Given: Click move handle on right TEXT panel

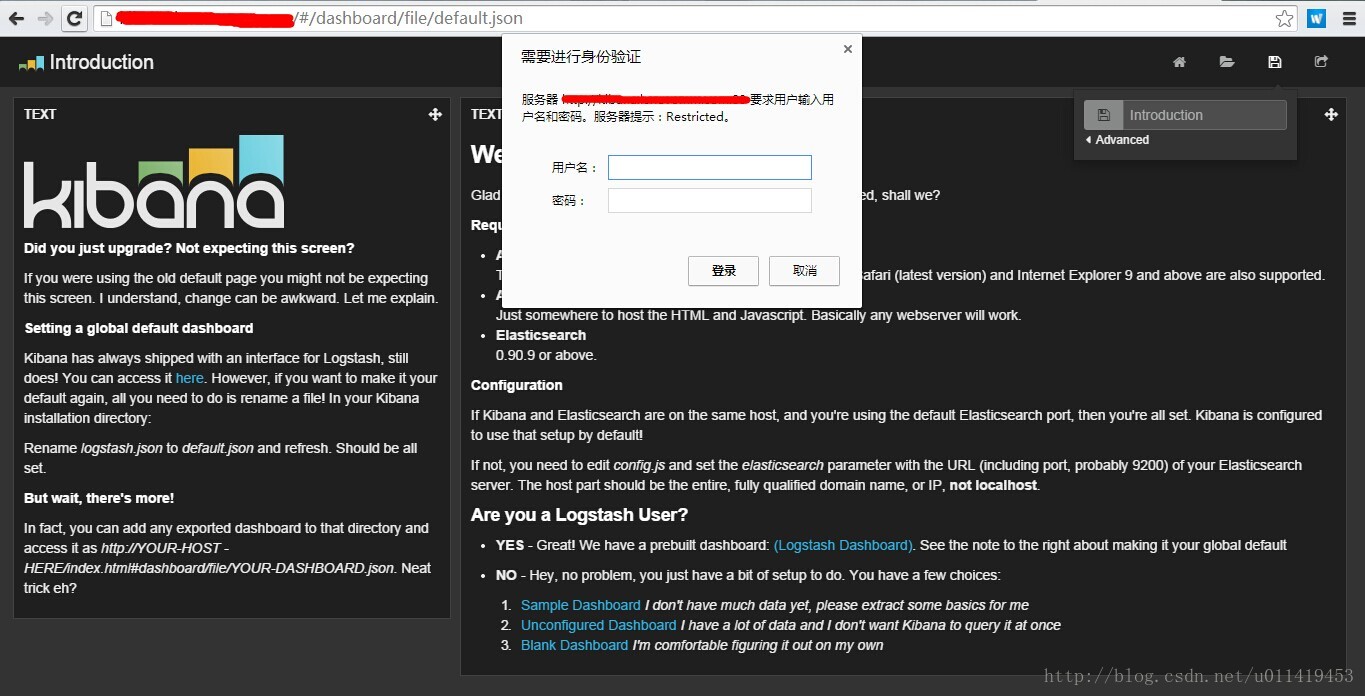Looking at the screenshot, I should click(x=1331, y=115).
